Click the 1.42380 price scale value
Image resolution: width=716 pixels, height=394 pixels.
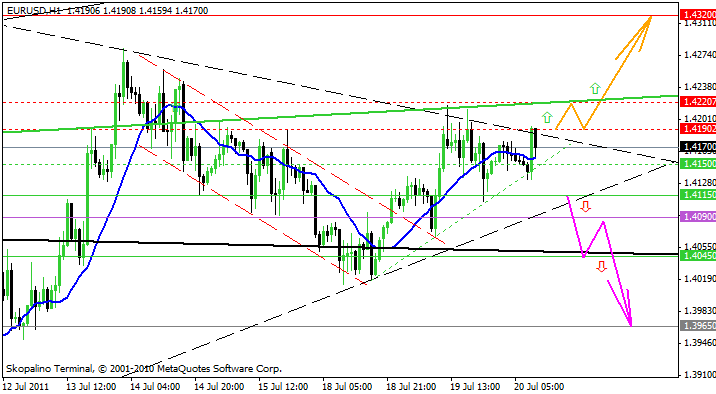click(x=700, y=87)
